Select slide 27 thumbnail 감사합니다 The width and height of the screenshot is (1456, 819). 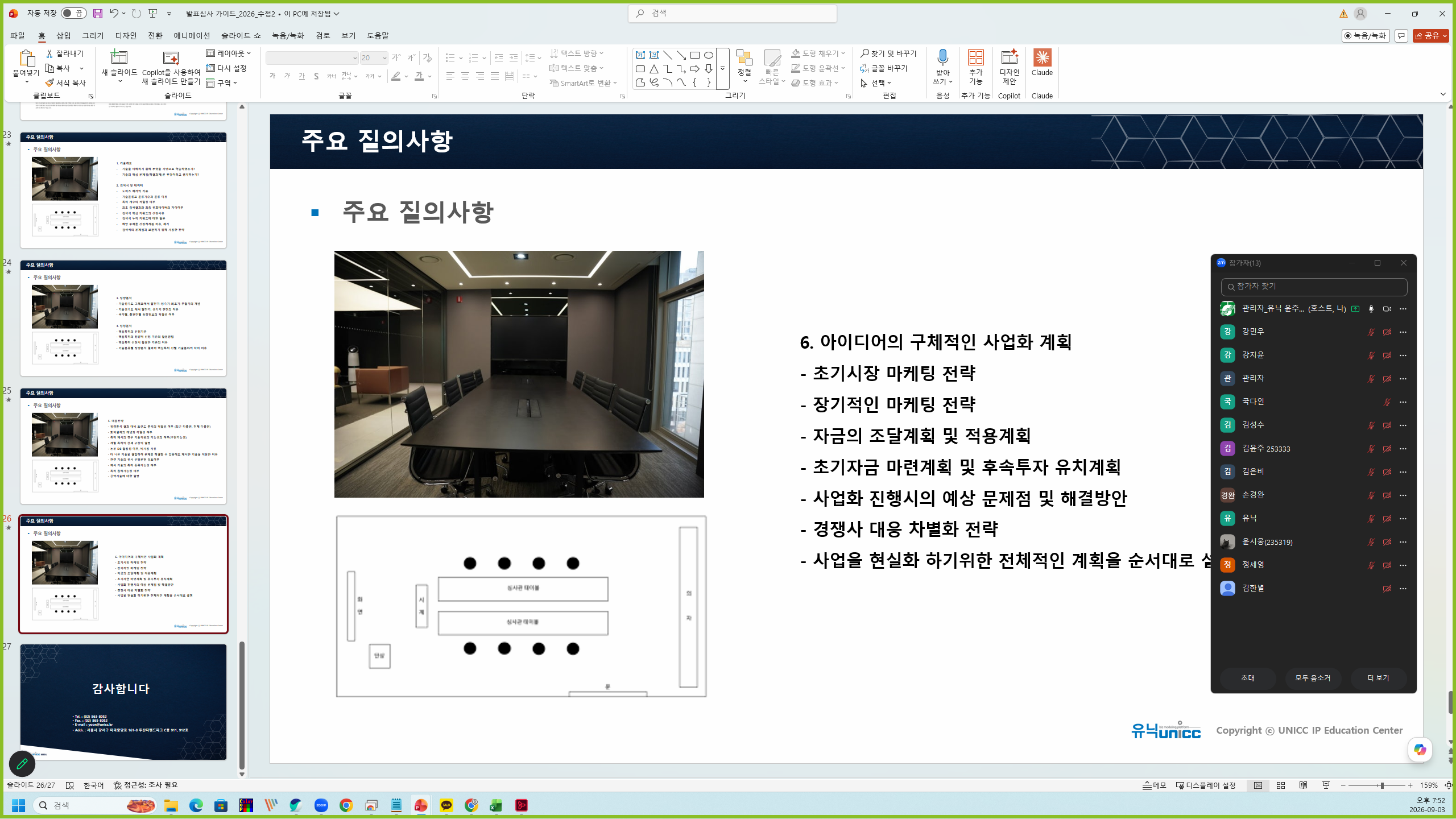(123, 702)
